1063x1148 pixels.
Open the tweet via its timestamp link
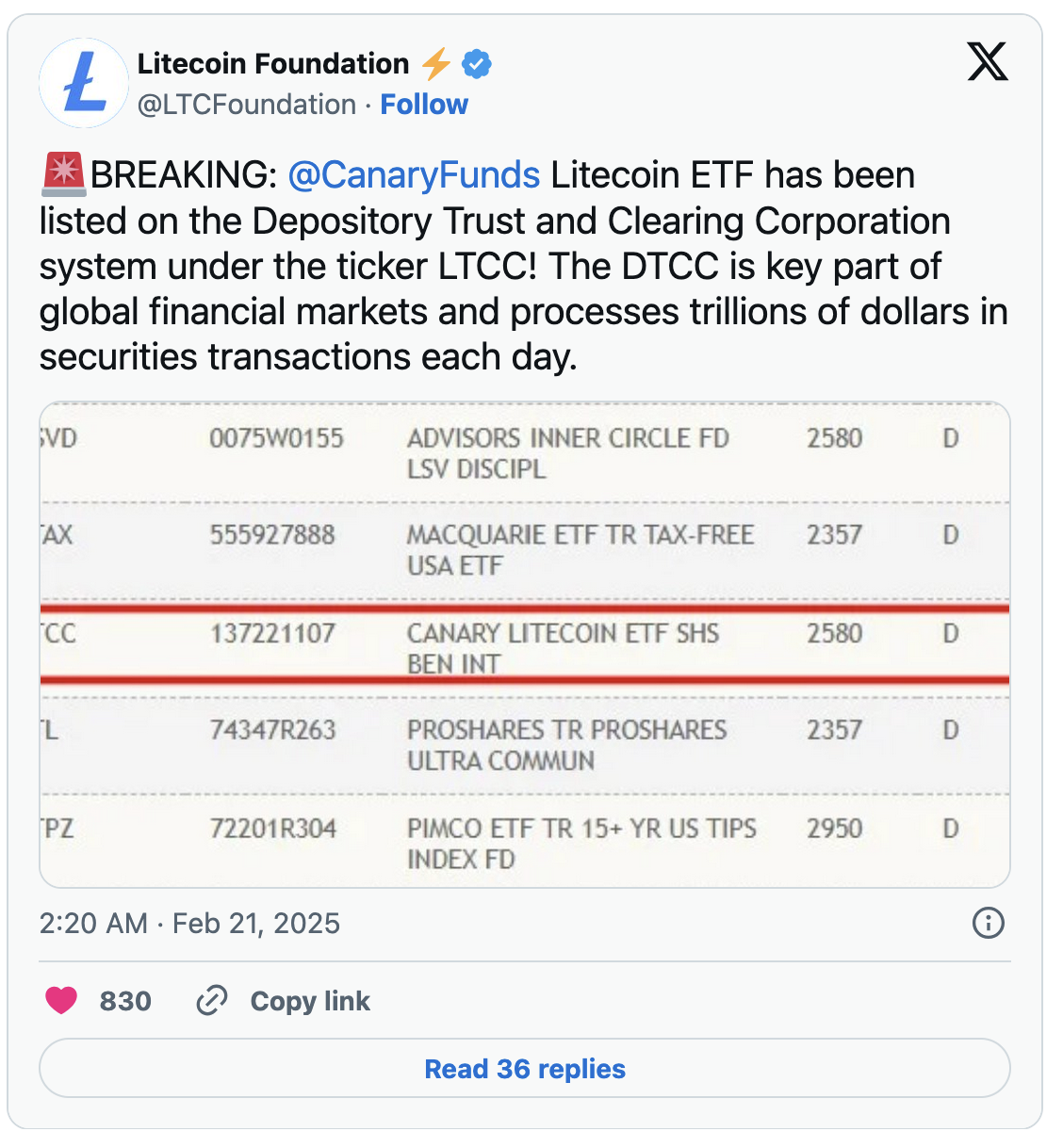[188, 924]
